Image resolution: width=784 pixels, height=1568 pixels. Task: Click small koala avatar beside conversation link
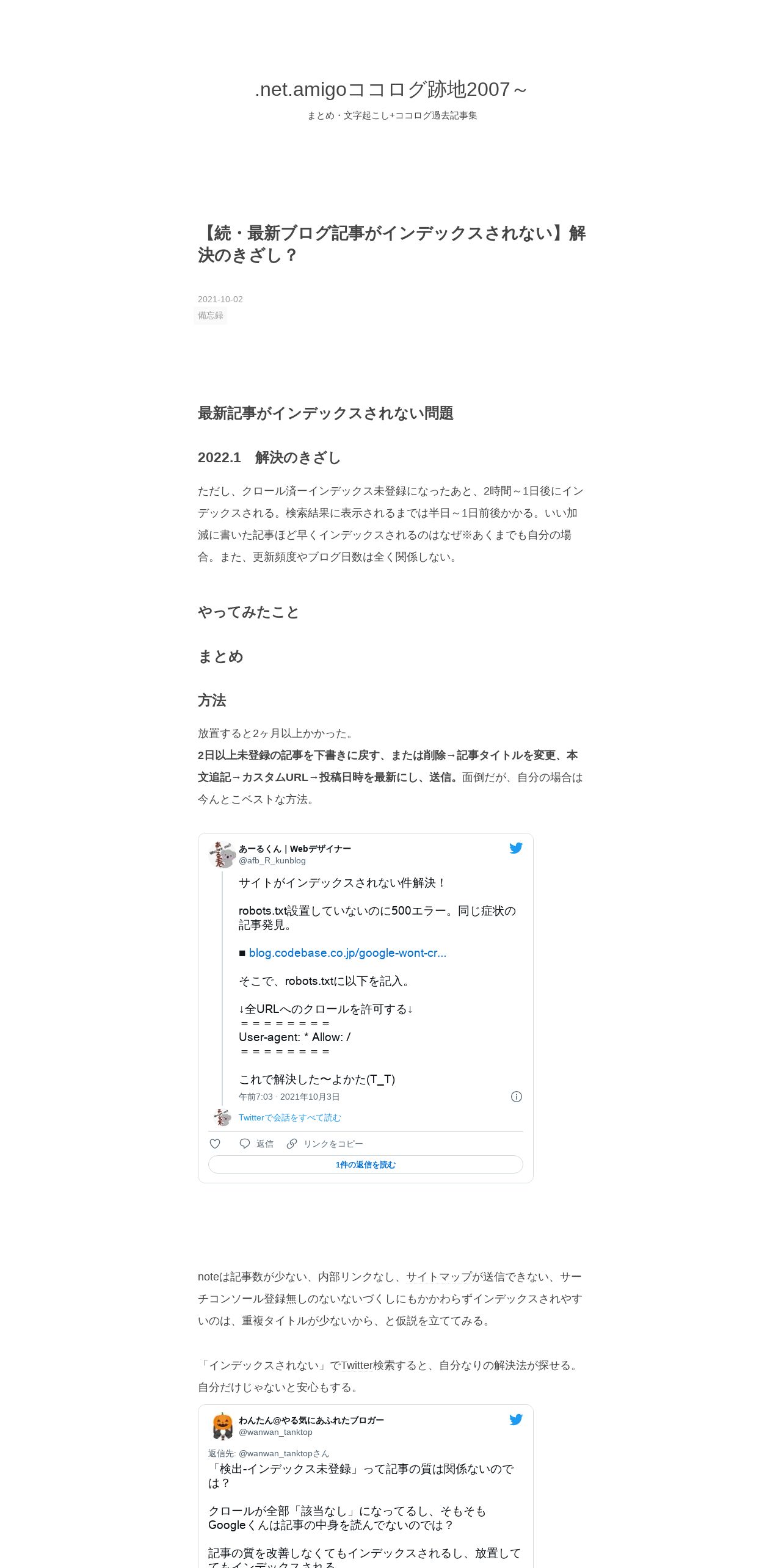[x=222, y=1117]
